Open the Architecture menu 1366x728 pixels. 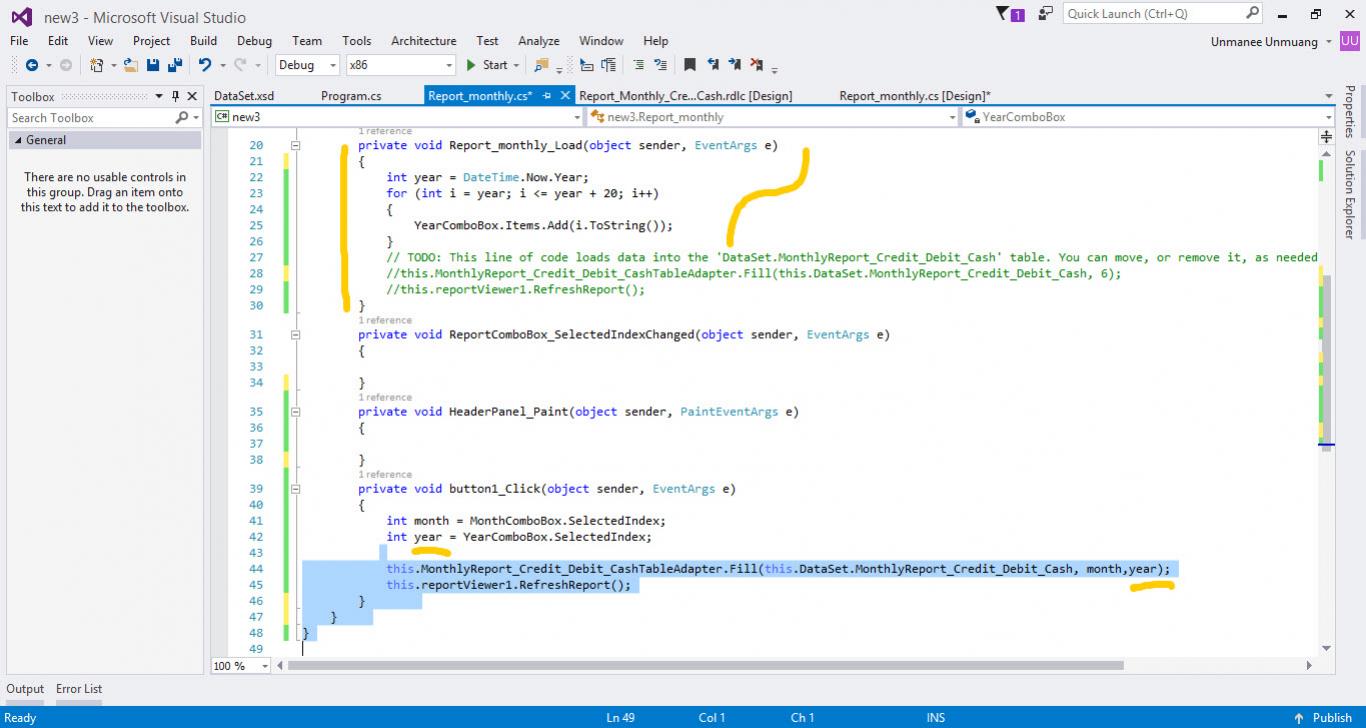pyautogui.click(x=423, y=41)
